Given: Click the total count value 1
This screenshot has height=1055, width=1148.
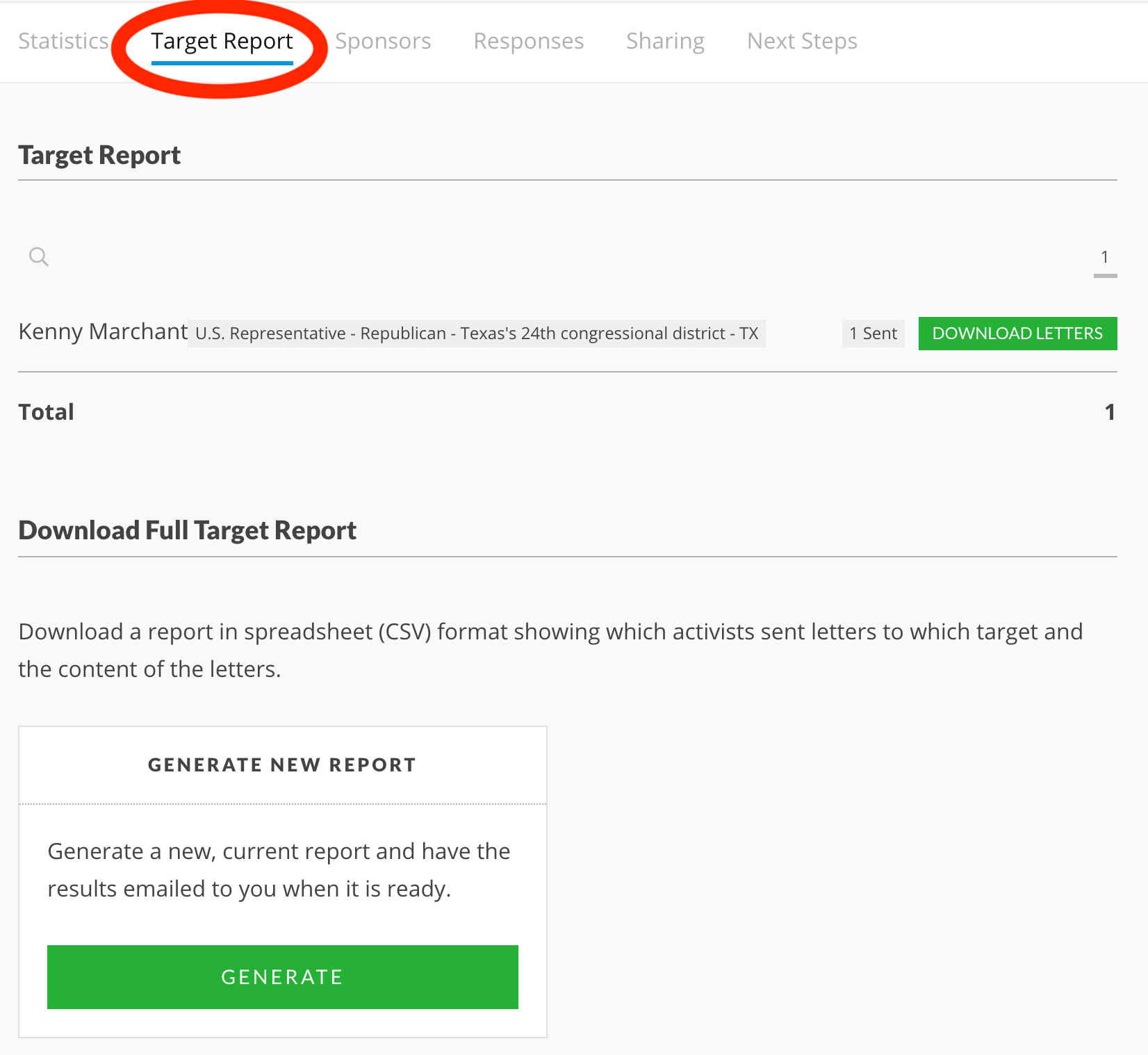Looking at the screenshot, I should pos(1110,411).
